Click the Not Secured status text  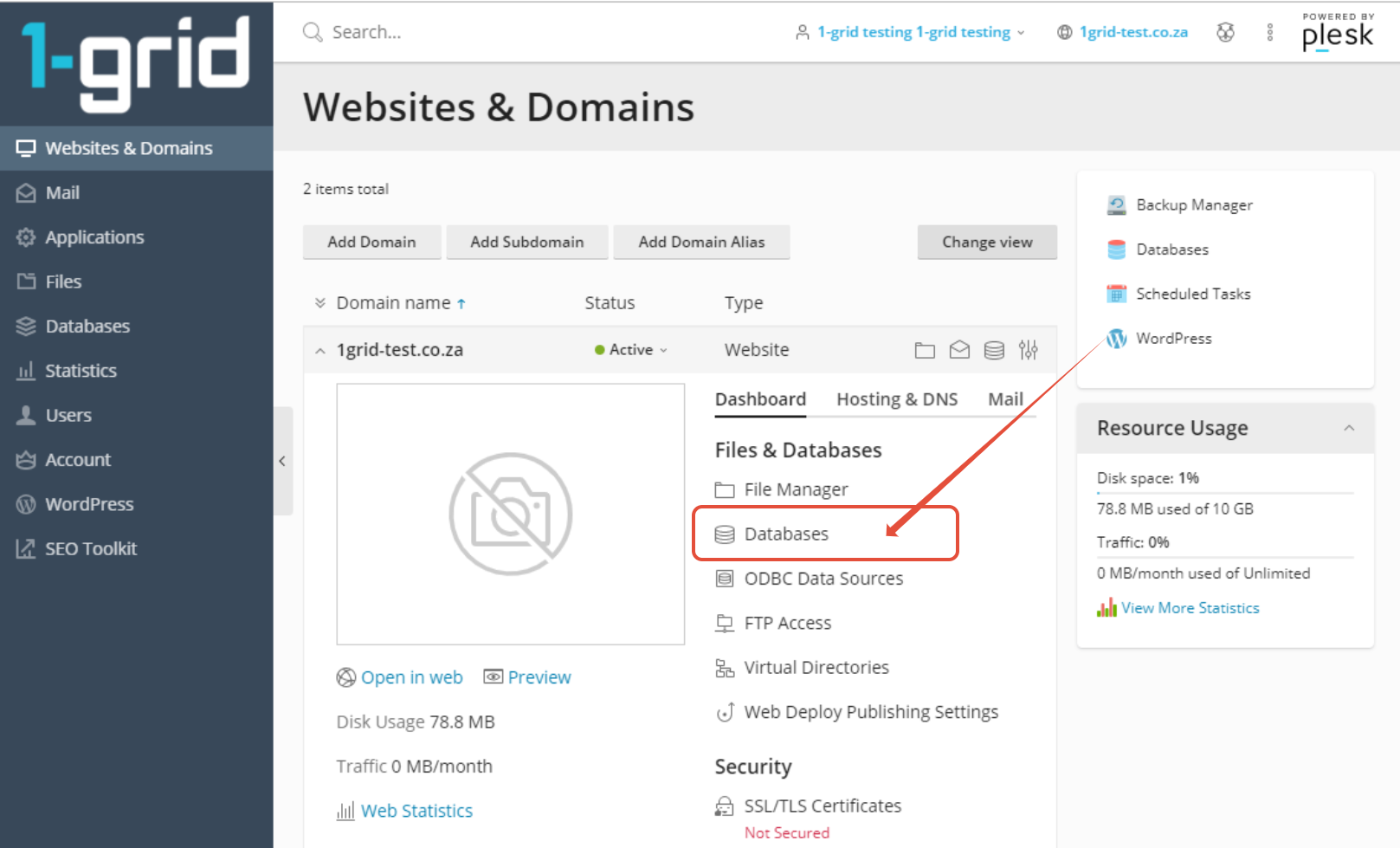(x=787, y=832)
